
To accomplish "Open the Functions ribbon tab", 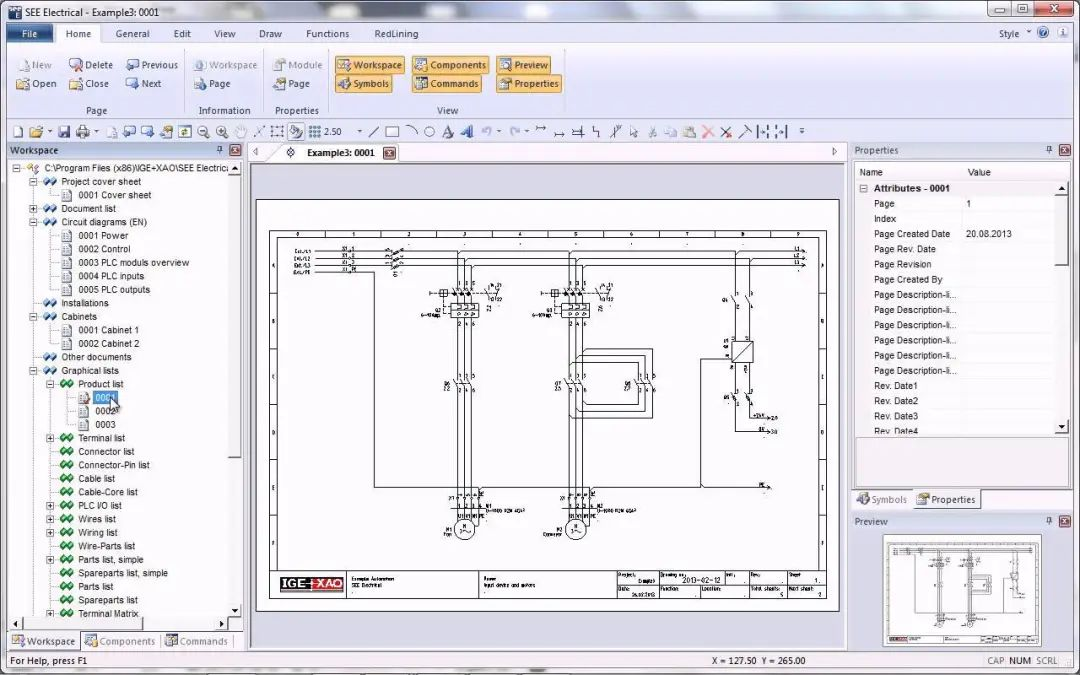I will (x=327, y=33).
